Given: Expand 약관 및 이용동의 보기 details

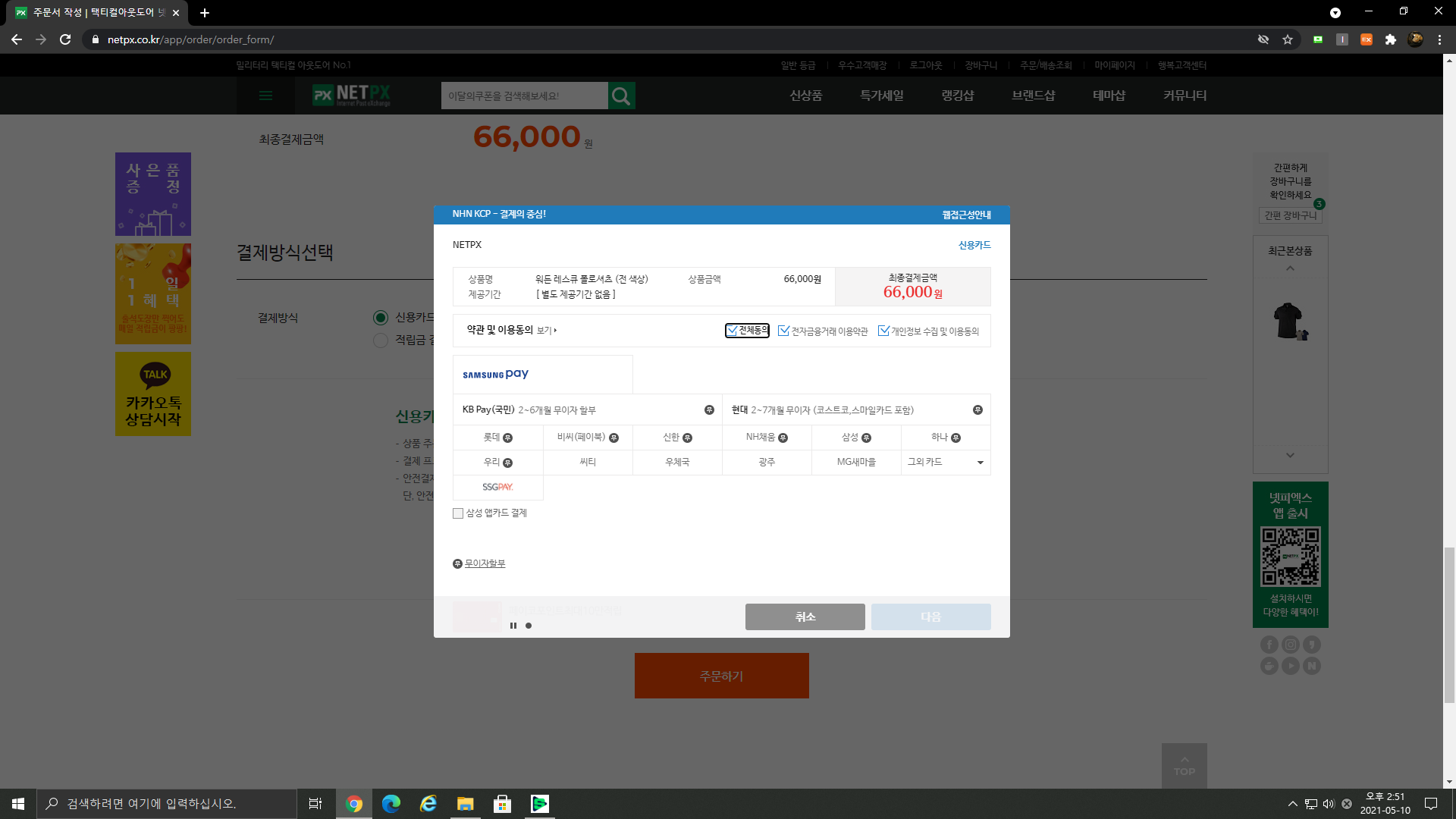Looking at the screenshot, I should (x=547, y=331).
